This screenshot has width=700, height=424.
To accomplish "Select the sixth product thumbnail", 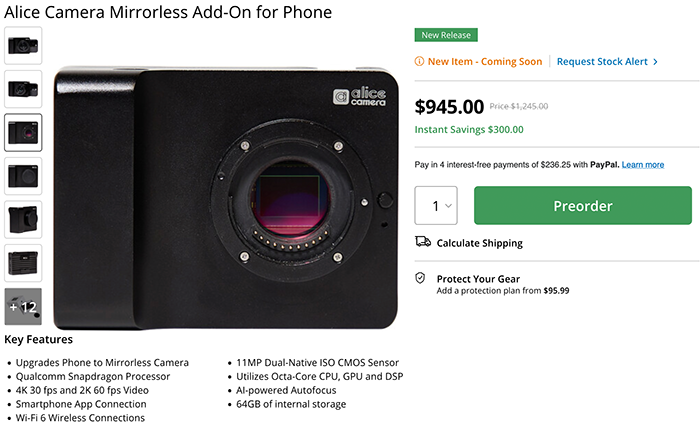I will point(23,263).
